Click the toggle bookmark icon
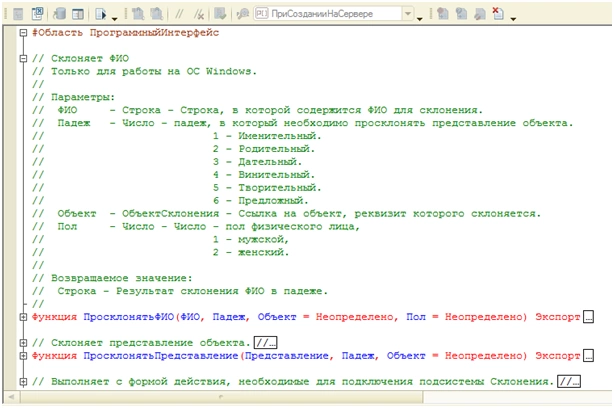Screen dimensions: 614x408 point(443,14)
